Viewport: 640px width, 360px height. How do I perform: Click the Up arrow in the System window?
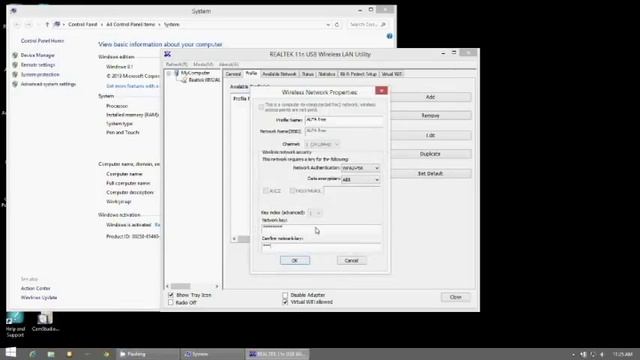(47, 24)
